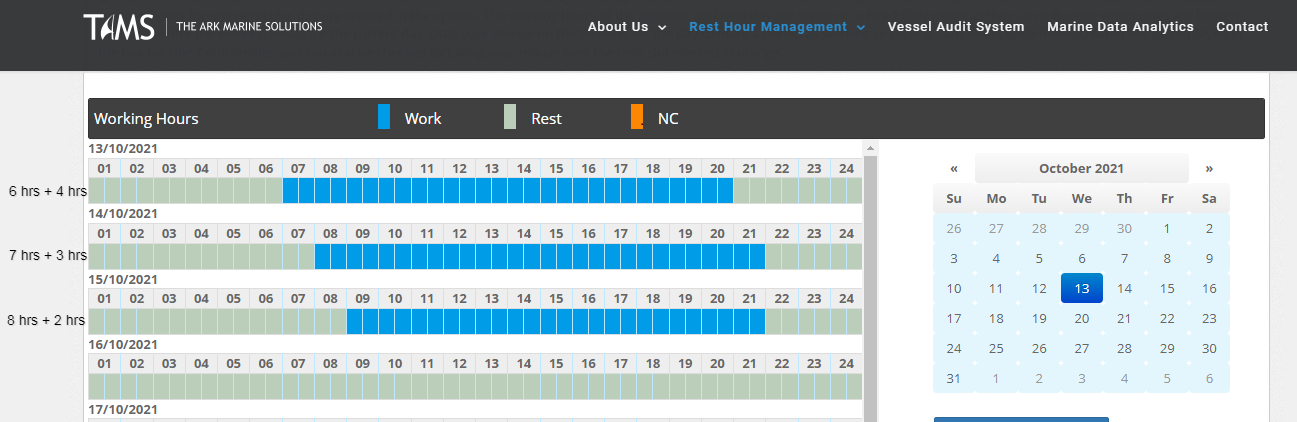This screenshot has height=422, width=1297.
Task: Click the scroll up arrow of timesheet
Action: (870, 149)
